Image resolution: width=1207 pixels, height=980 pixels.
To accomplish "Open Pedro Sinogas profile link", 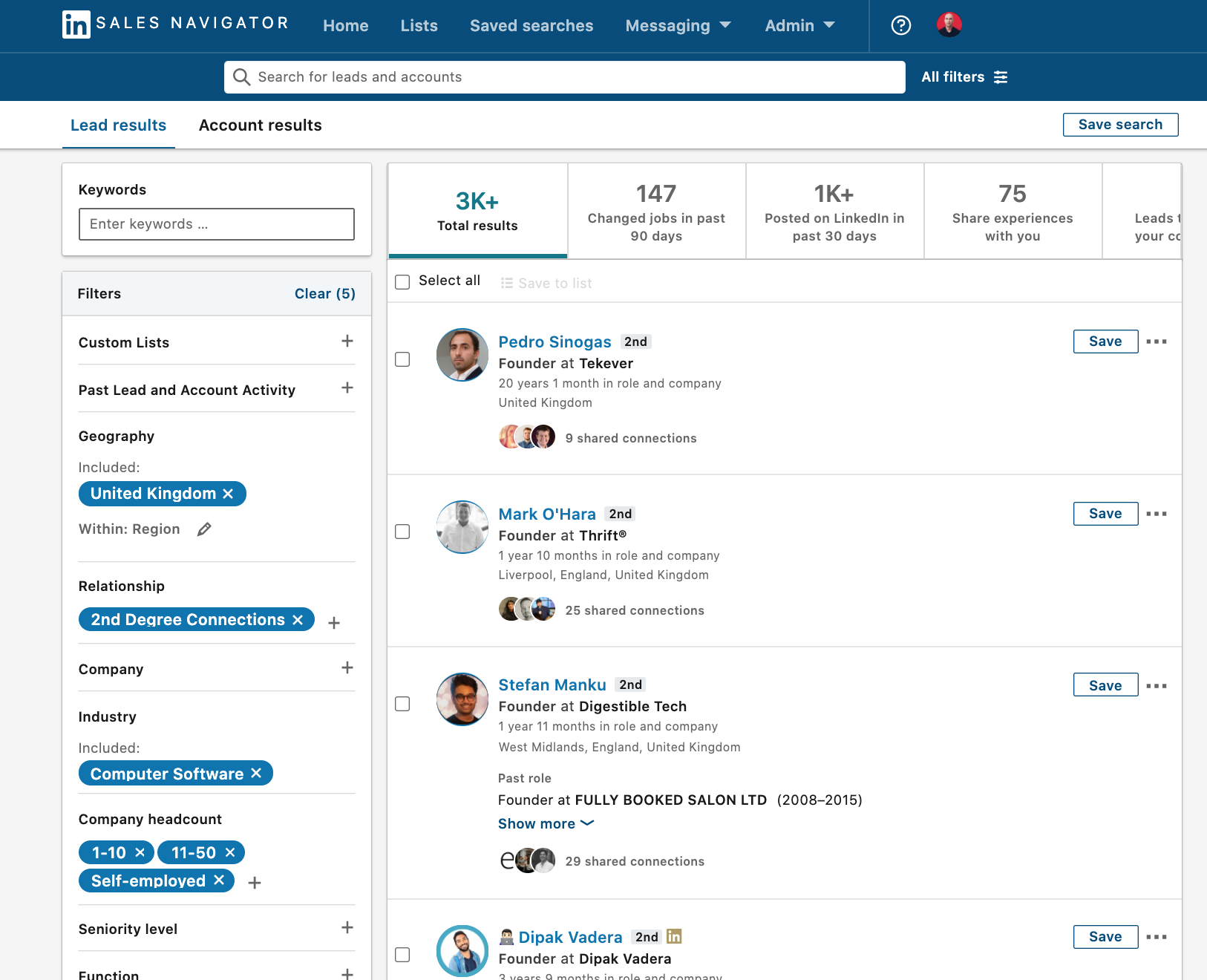I will (x=555, y=342).
